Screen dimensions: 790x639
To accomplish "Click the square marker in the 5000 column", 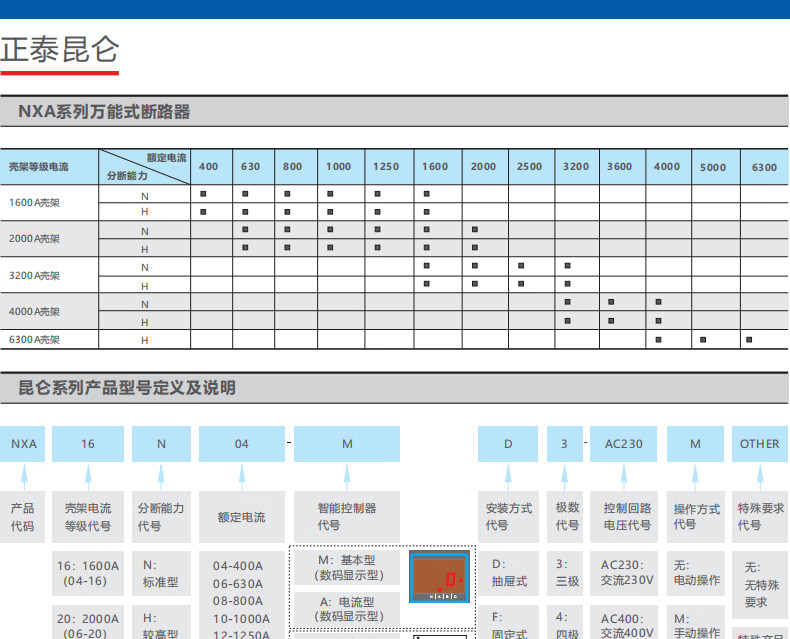I will click(704, 340).
